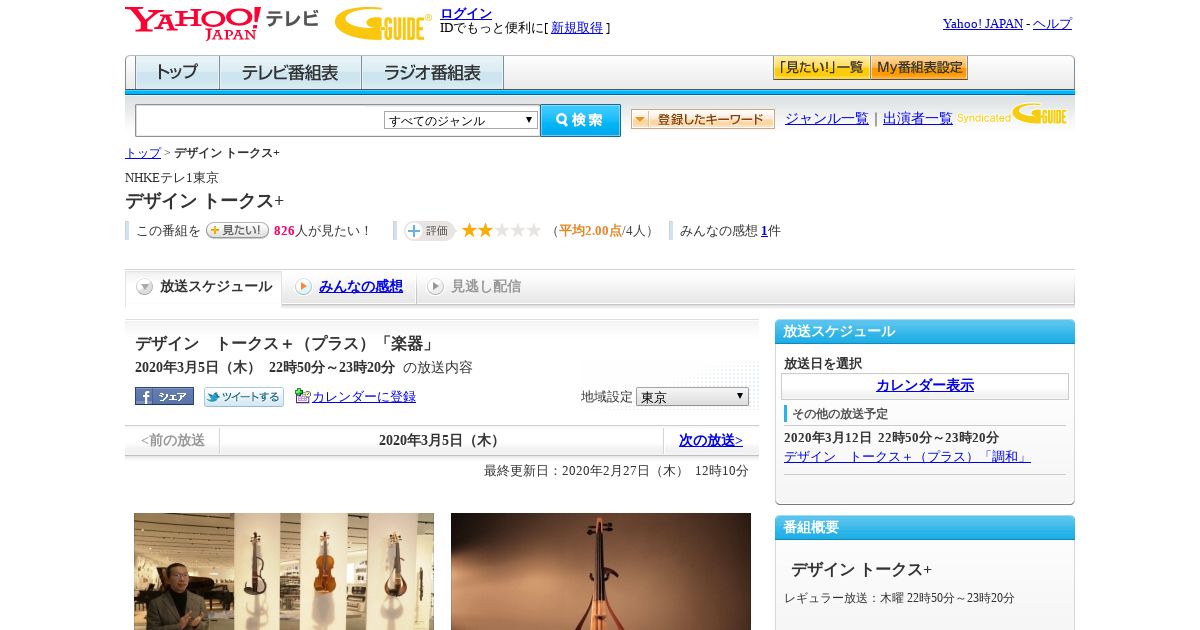1200x630 pixels.
Task: Go to 次の放送 link
Action: [711, 440]
